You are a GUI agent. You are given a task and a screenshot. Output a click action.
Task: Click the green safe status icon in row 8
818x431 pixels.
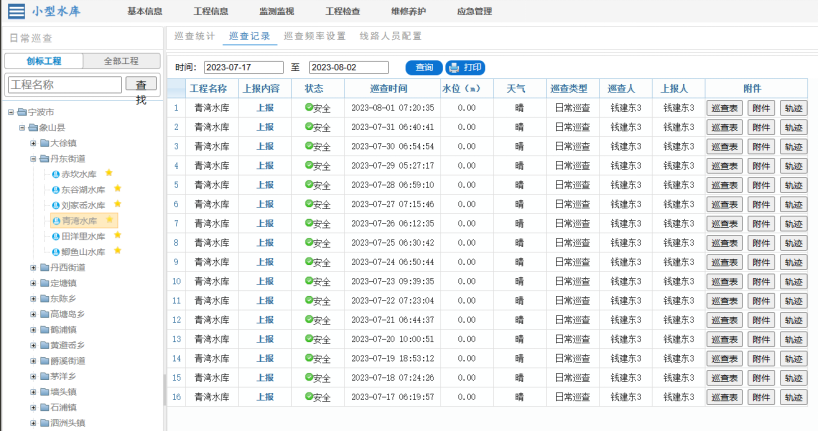click(x=309, y=242)
